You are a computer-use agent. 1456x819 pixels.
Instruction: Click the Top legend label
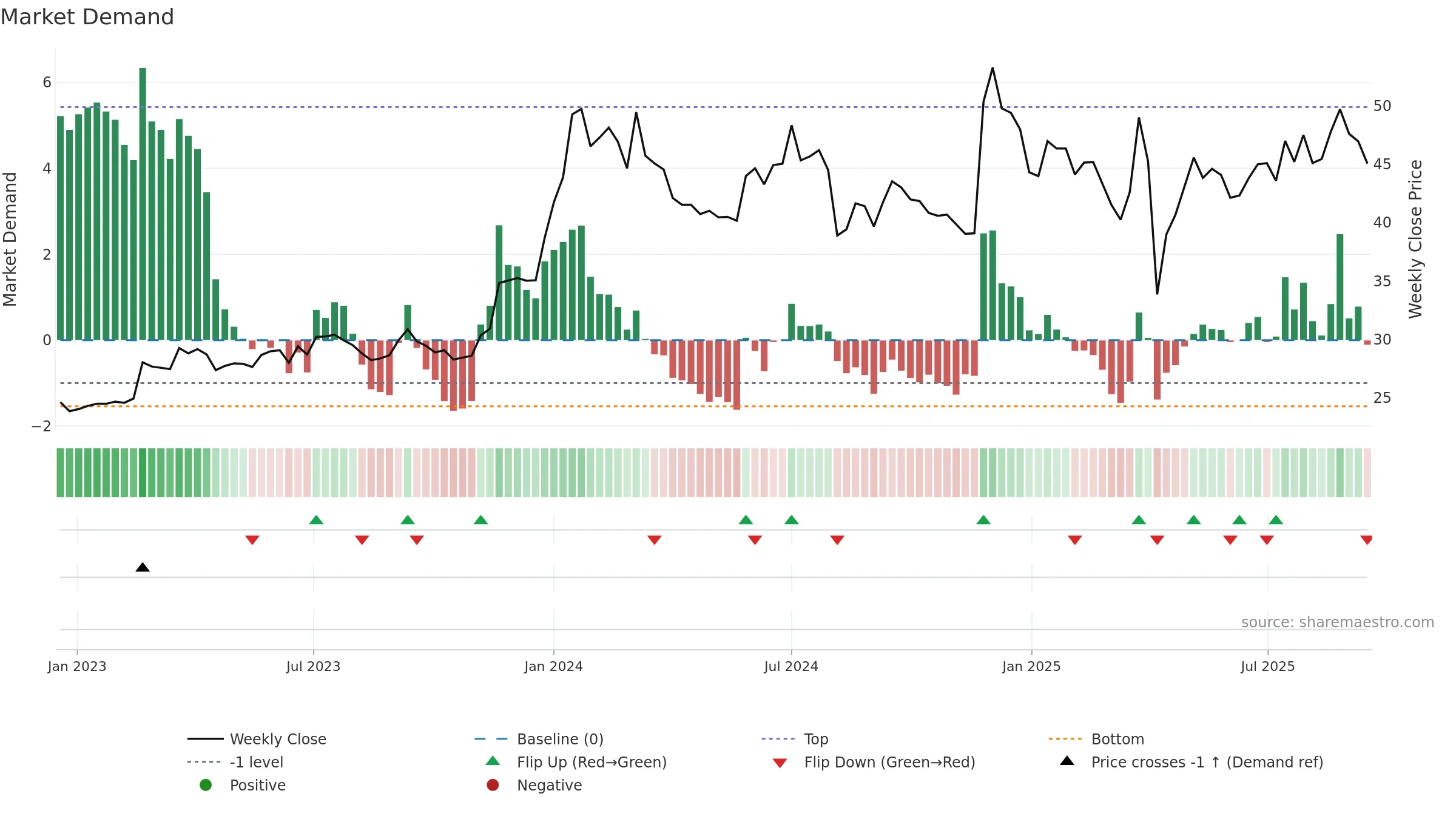(816, 739)
